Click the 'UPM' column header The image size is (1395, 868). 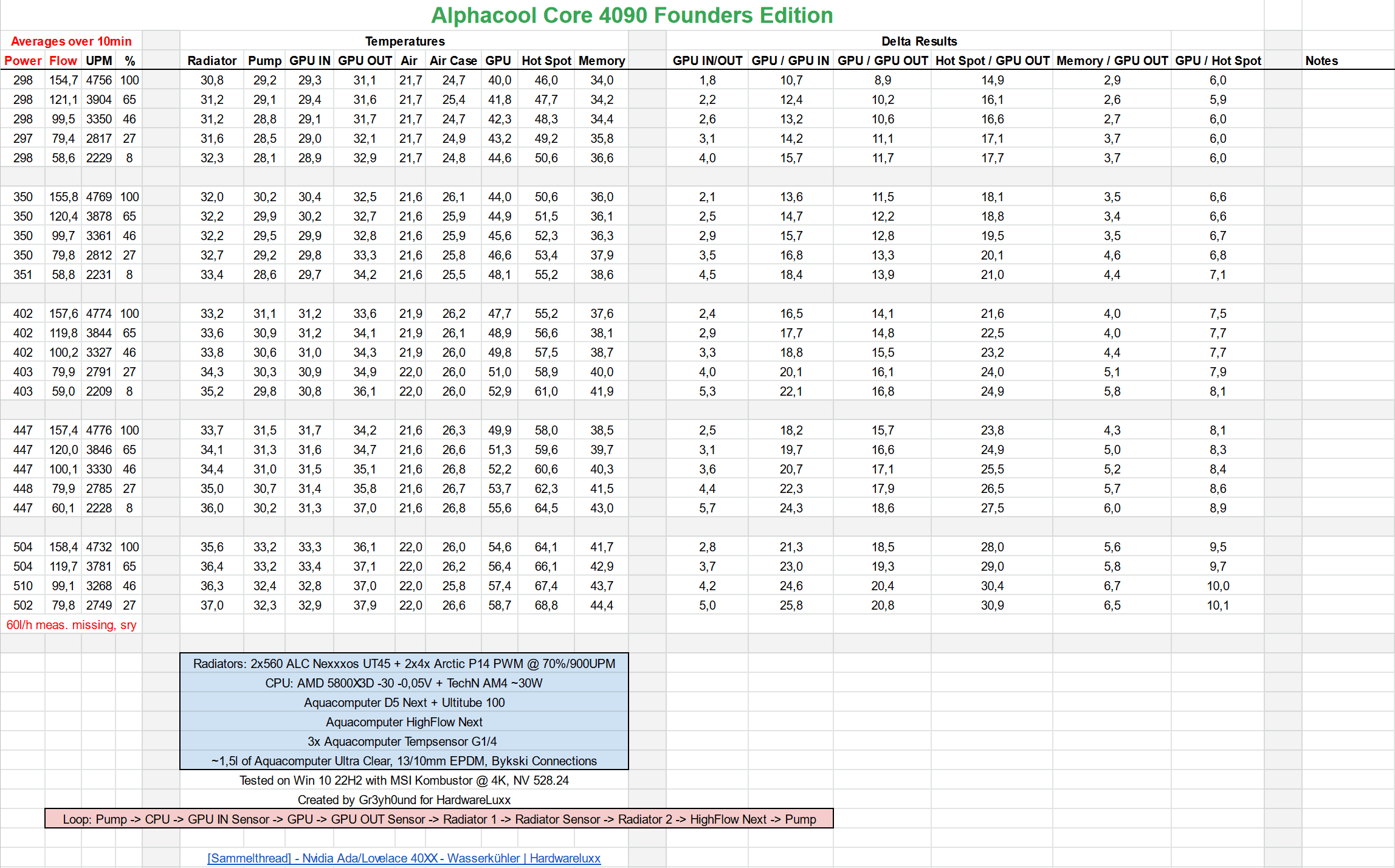click(98, 61)
